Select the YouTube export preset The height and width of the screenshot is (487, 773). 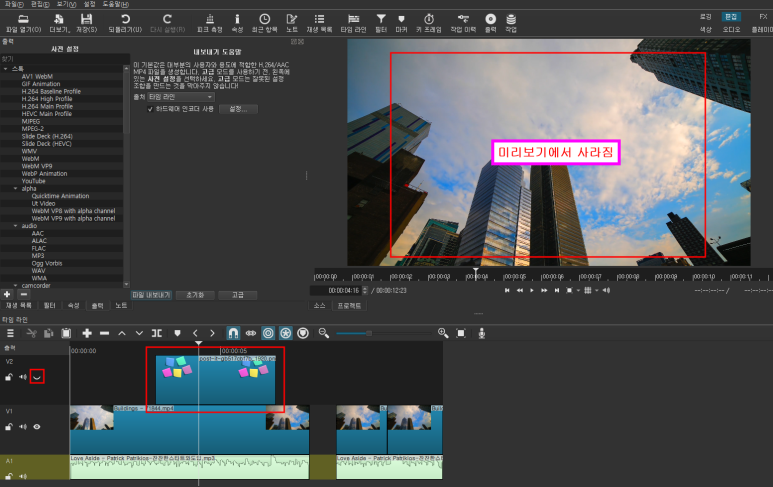point(34,181)
